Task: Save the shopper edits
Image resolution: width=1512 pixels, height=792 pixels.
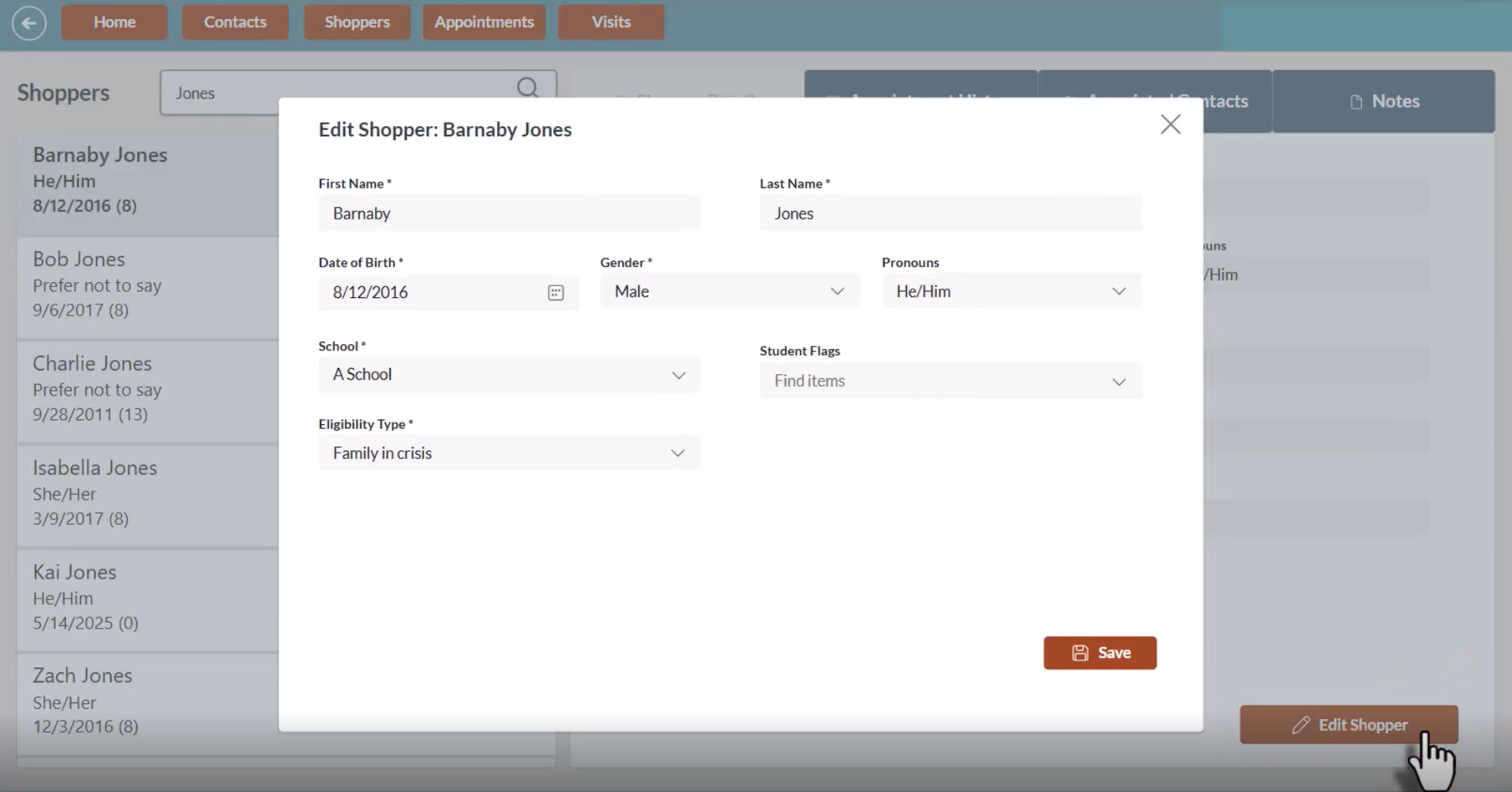Action: pos(1101,652)
